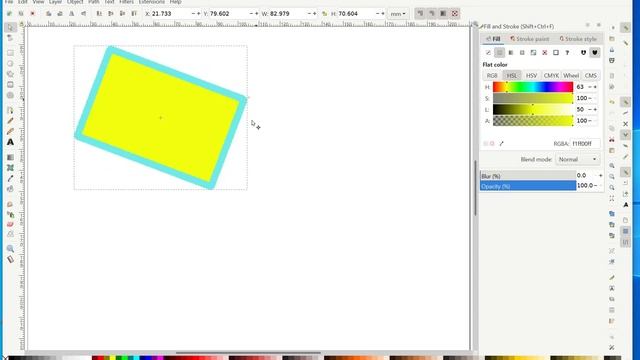Increase the hue H value
Screen dimensions: 640x360
click(x=596, y=87)
